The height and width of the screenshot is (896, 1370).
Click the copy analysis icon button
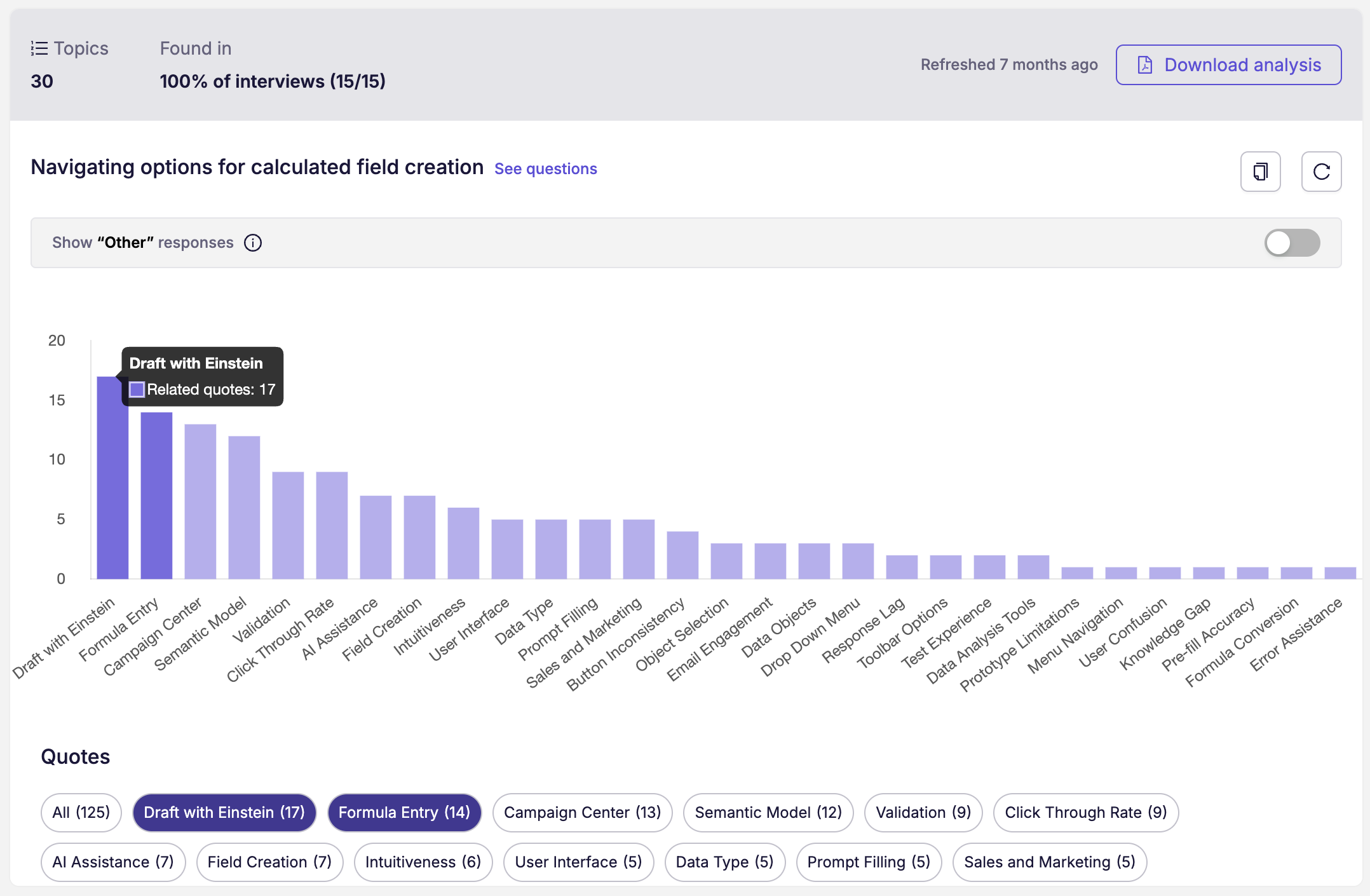click(1260, 172)
